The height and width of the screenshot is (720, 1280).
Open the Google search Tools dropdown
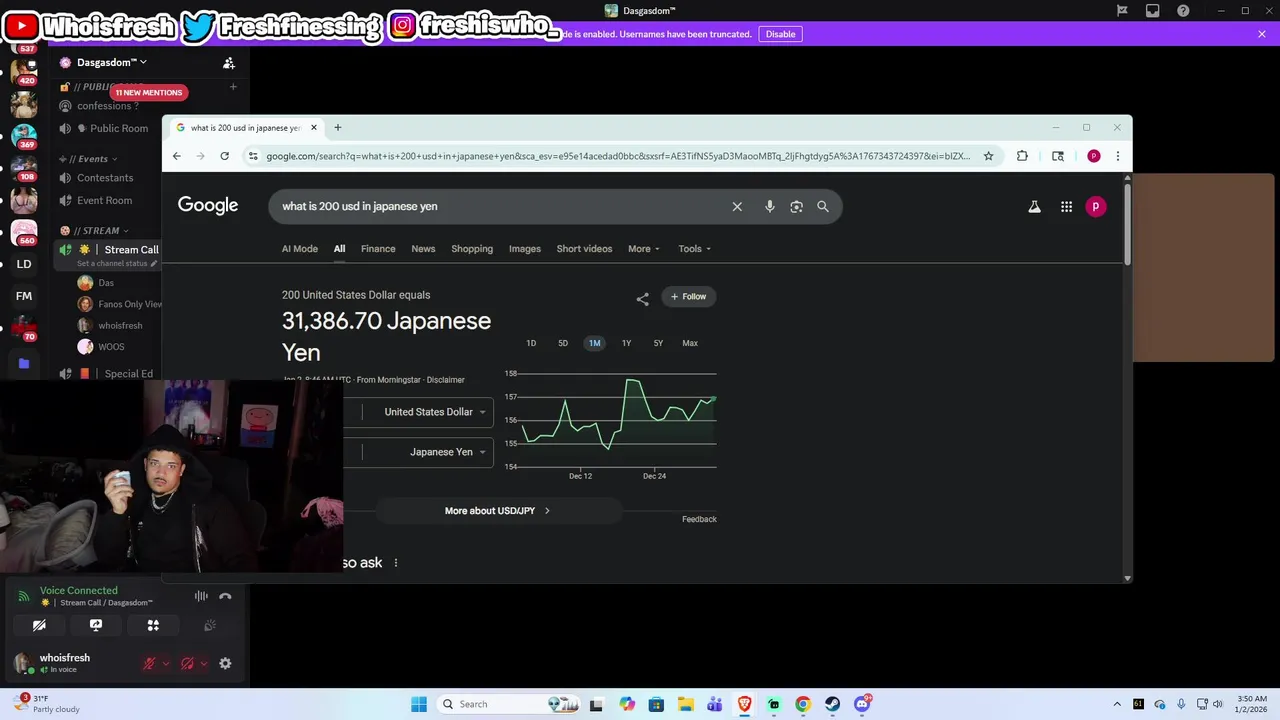pyautogui.click(x=695, y=249)
